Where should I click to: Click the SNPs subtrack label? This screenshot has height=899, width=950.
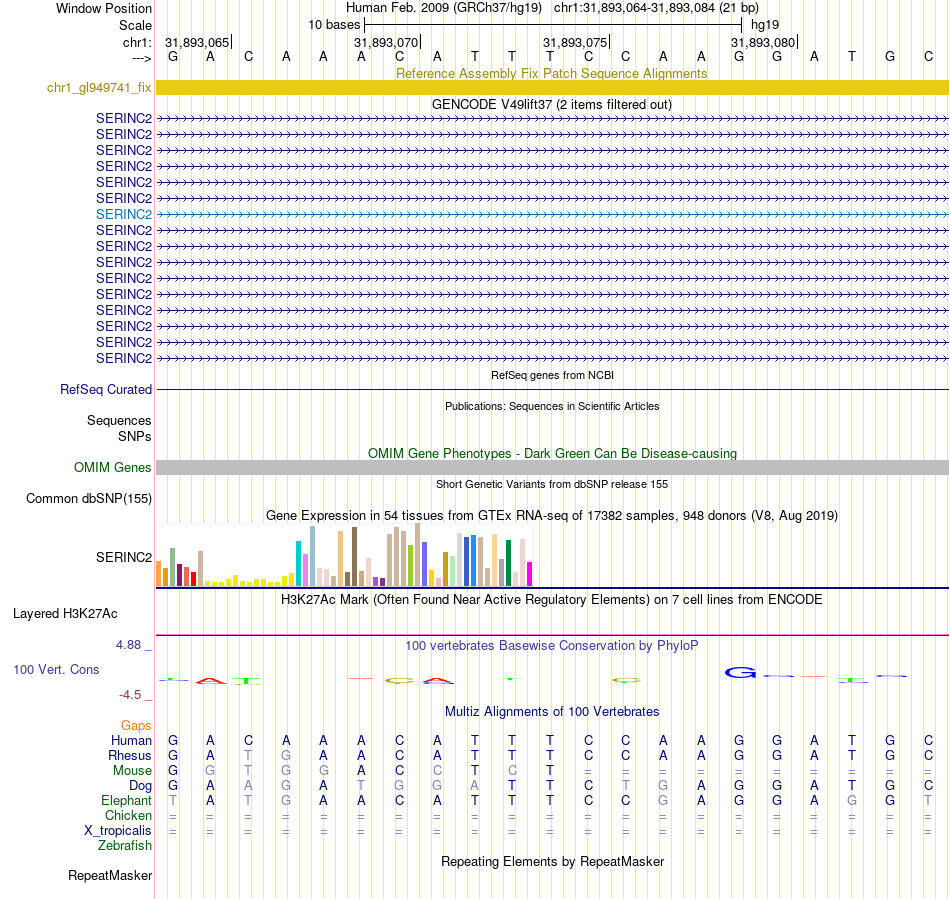[135, 436]
